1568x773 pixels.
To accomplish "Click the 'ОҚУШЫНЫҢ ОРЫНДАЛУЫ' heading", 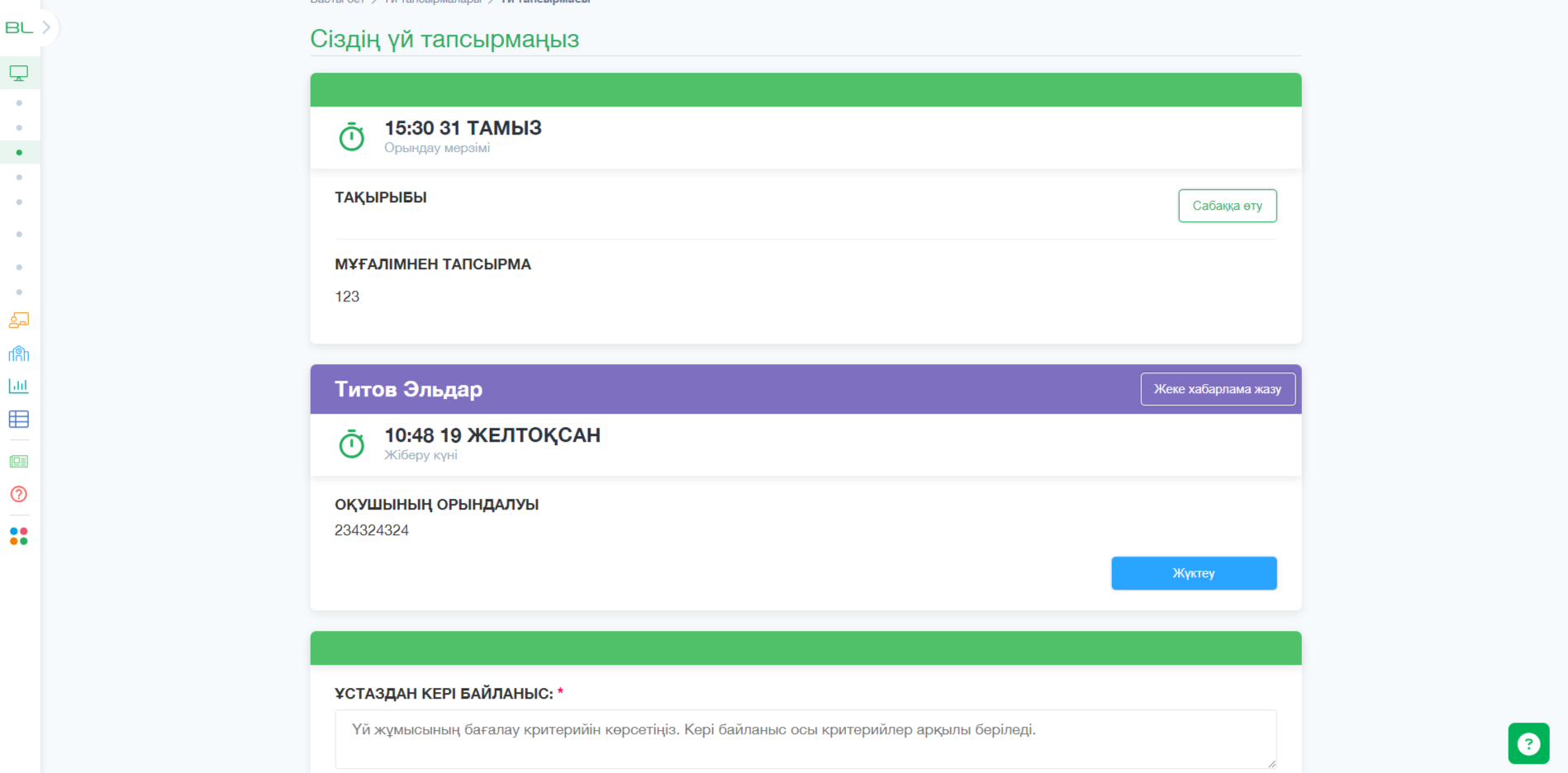I will (436, 505).
